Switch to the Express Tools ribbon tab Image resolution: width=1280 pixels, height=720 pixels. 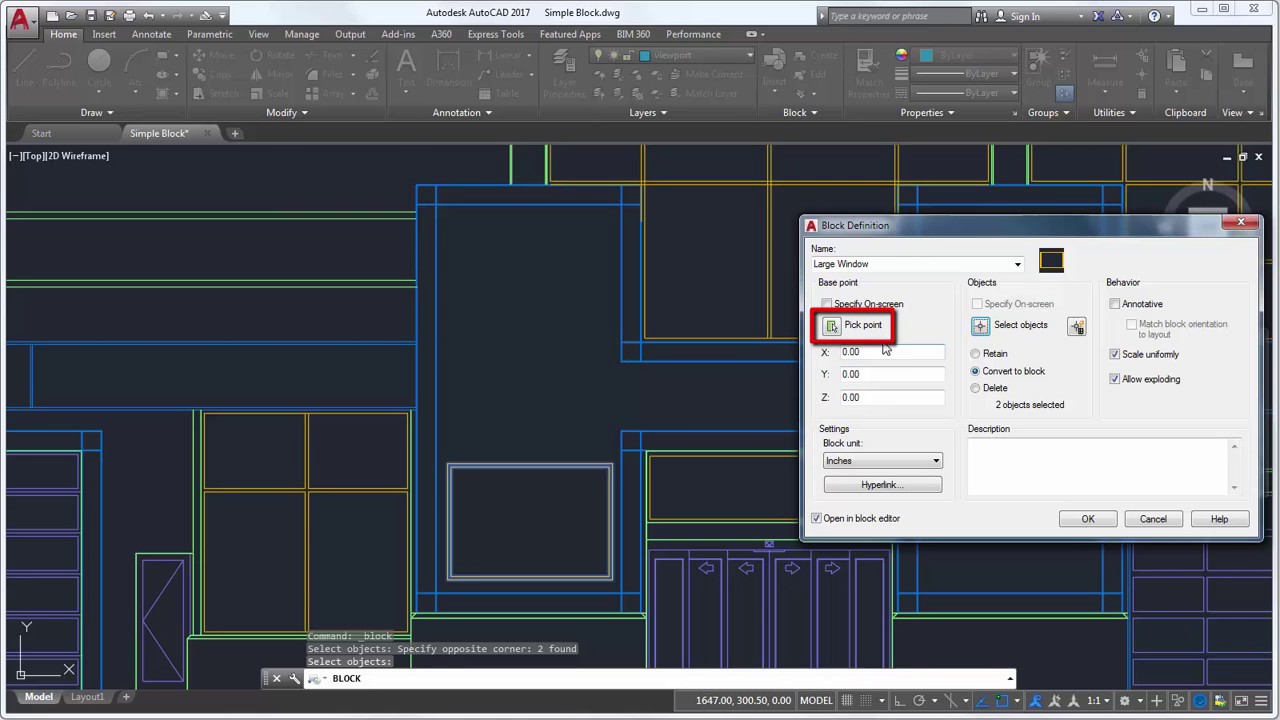[495, 34]
